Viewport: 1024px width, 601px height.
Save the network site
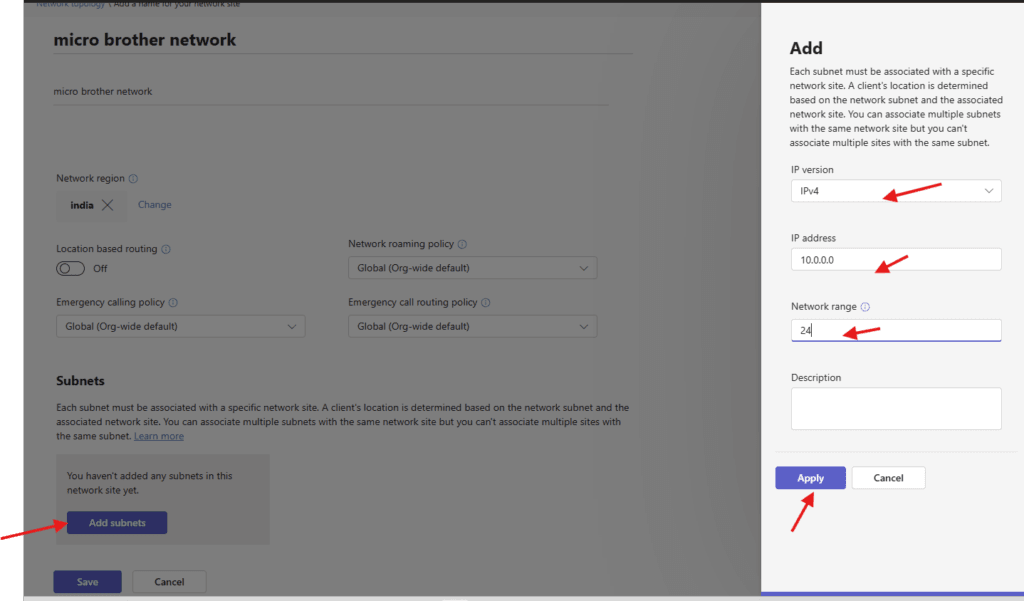pyautogui.click(x=87, y=582)
